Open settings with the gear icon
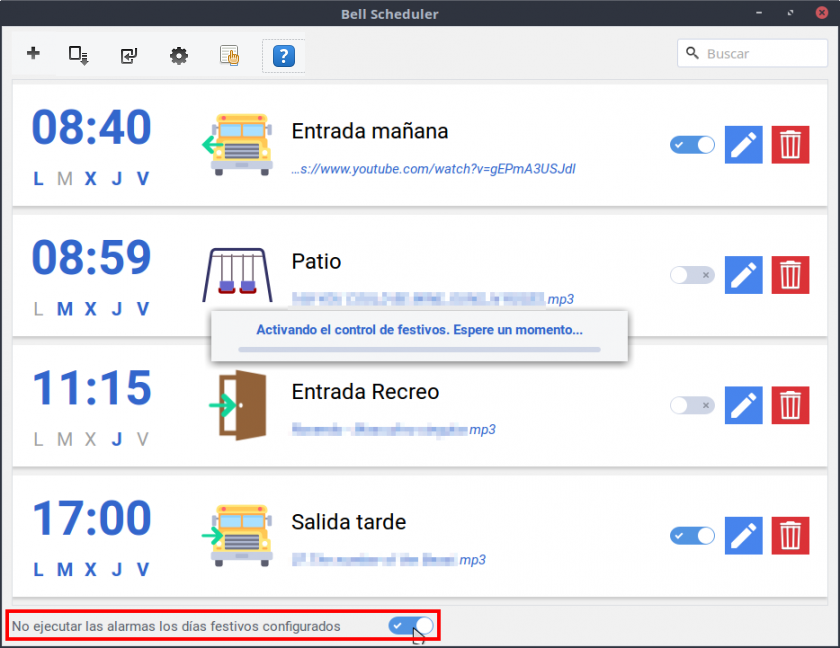Screen dimensions: 840x648 pyautogui.click(x=179, y=56)
